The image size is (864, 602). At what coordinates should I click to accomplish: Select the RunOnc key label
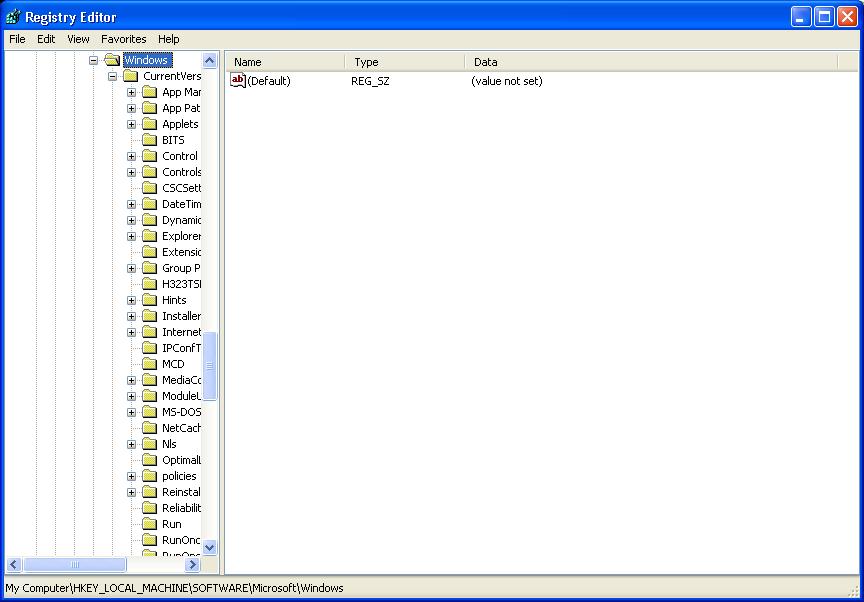(181, 540)
